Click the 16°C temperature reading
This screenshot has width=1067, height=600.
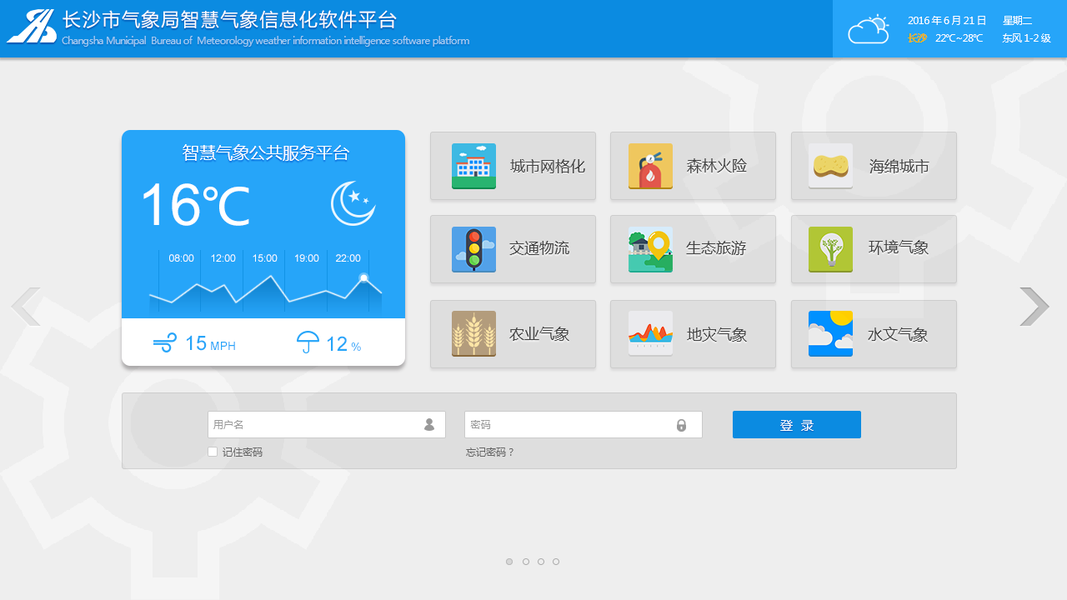pyautogui.click(x=196, y=205)
